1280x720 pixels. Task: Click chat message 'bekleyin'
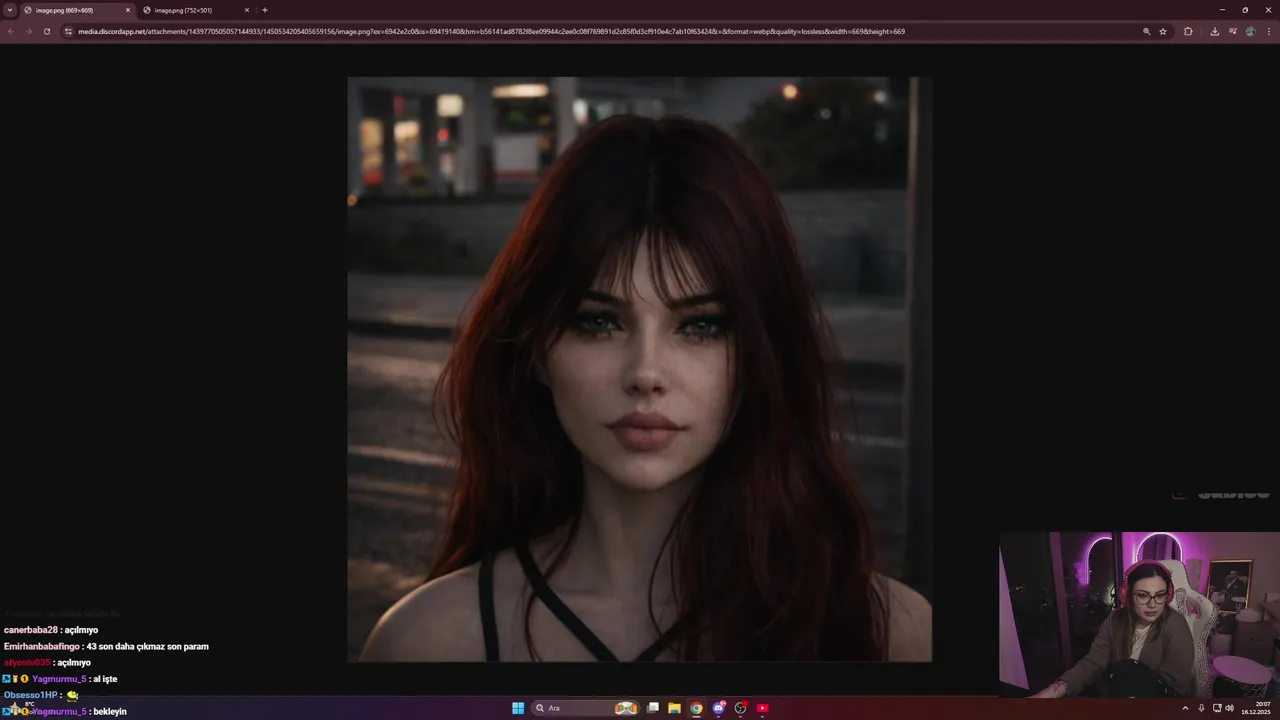click(110, 711)
